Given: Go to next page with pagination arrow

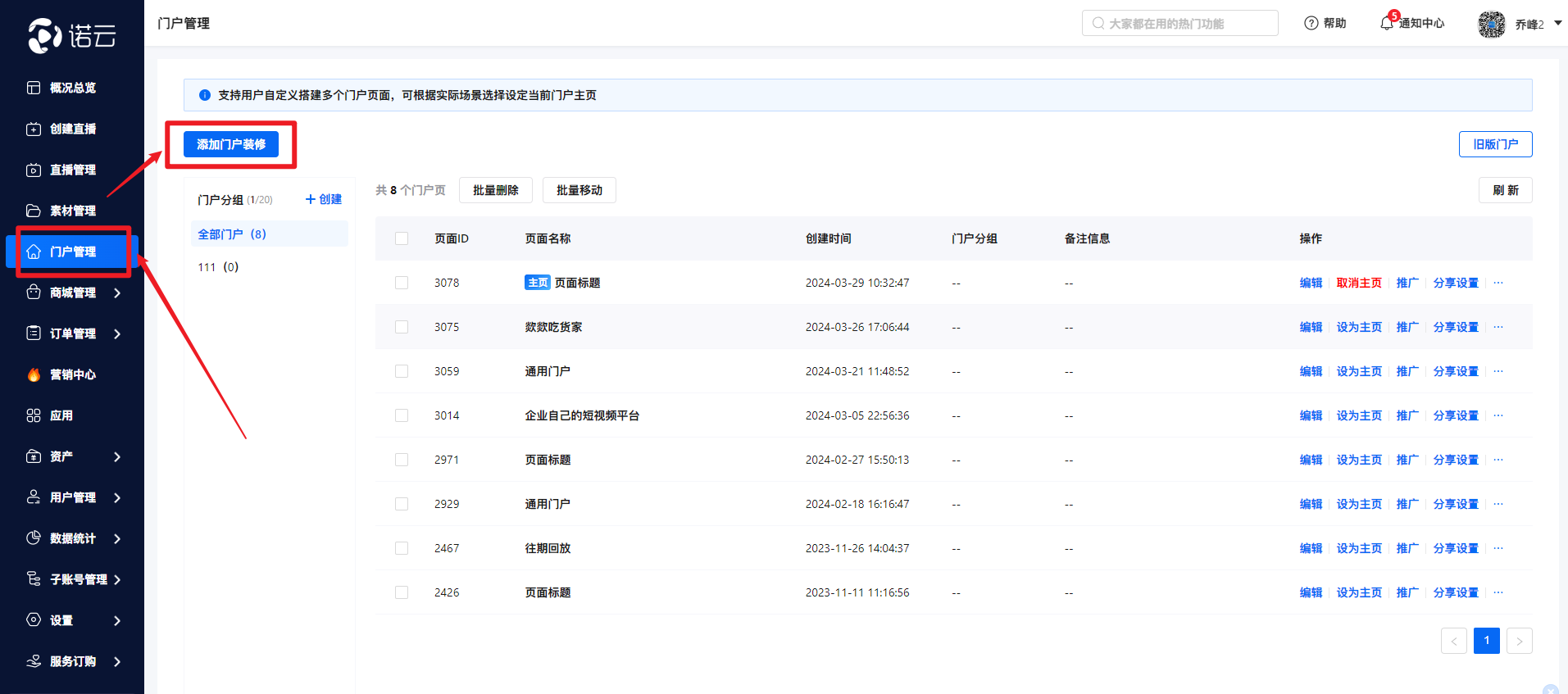Looking at the screenshot, I should coord(1519,641).
